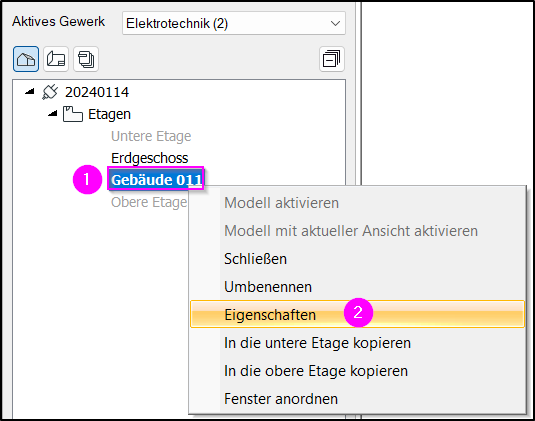Click the plug icon beside 20240114

tap(50, 92)
